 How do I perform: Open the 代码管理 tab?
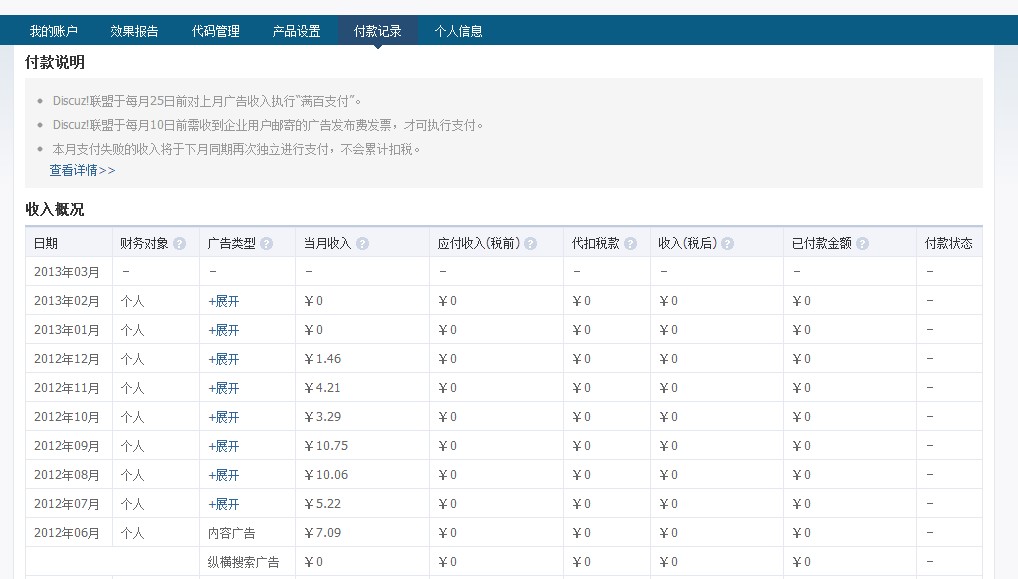(216, 31)
